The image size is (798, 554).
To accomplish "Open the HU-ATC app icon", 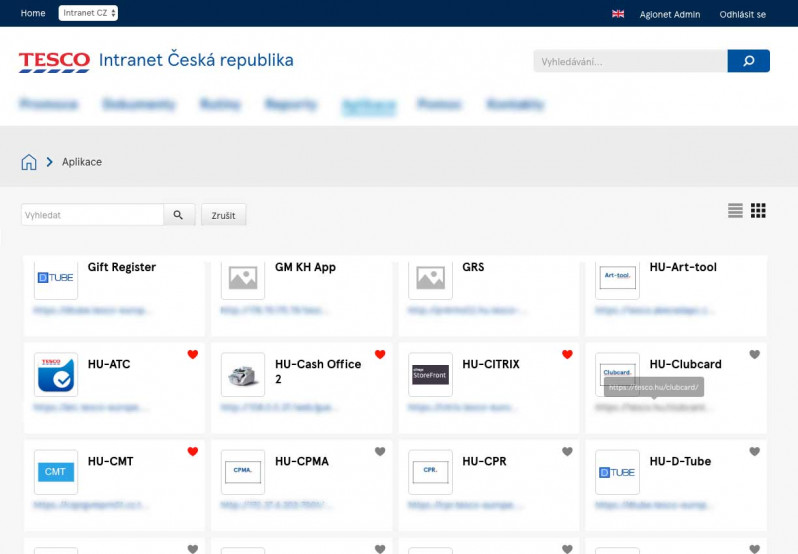I will click(56, 374).
